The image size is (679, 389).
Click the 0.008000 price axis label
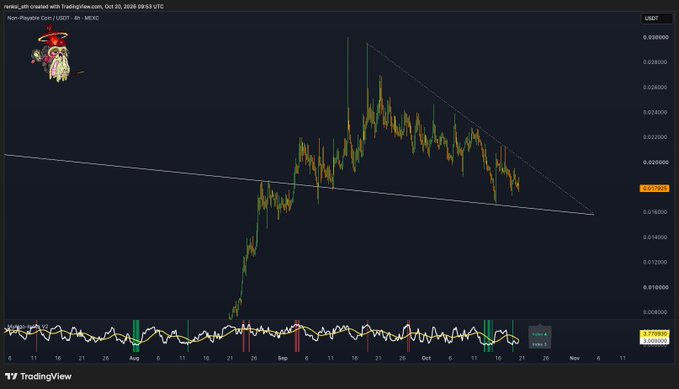[656, 312]
